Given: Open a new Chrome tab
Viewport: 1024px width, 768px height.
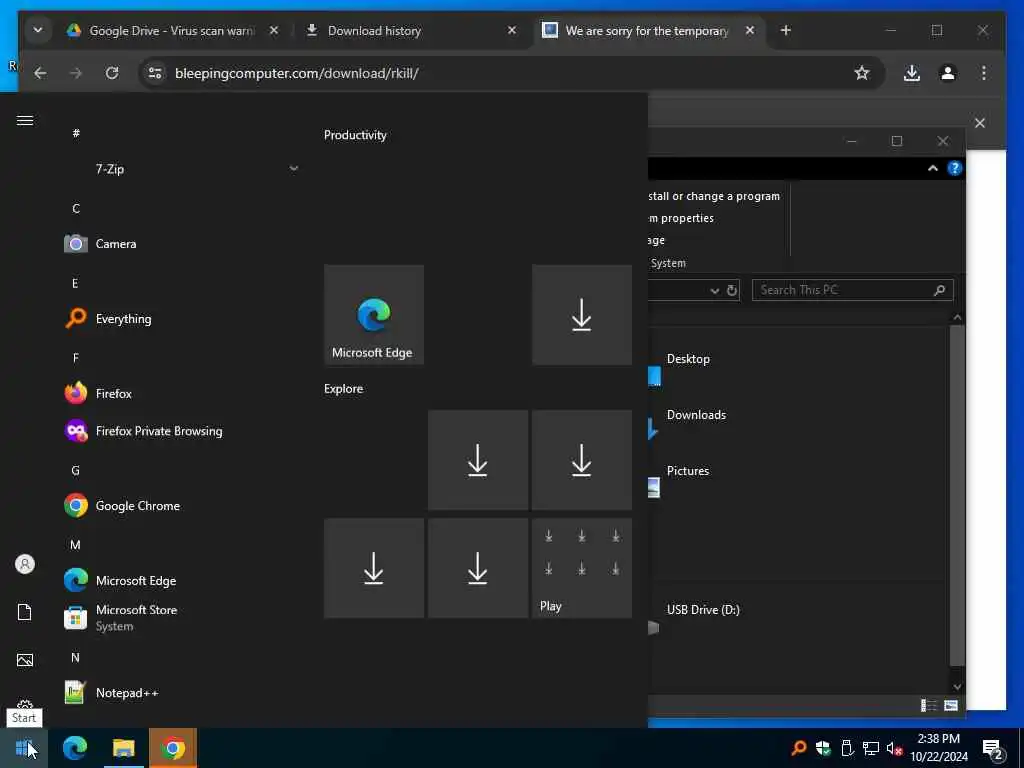Looking at the screenshot, I should coord(786,30).
